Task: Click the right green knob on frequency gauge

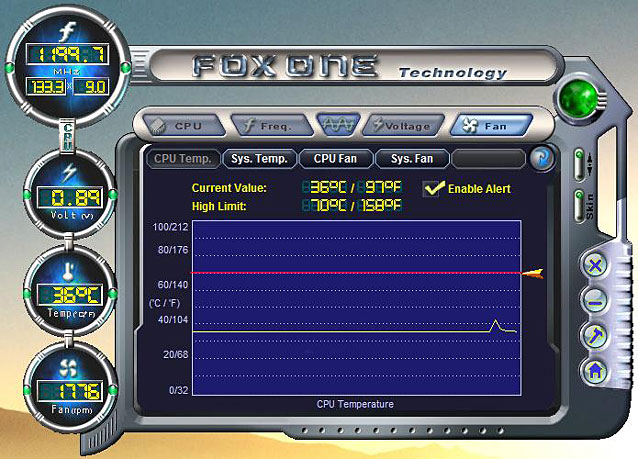Action: (x=126, y=68)
